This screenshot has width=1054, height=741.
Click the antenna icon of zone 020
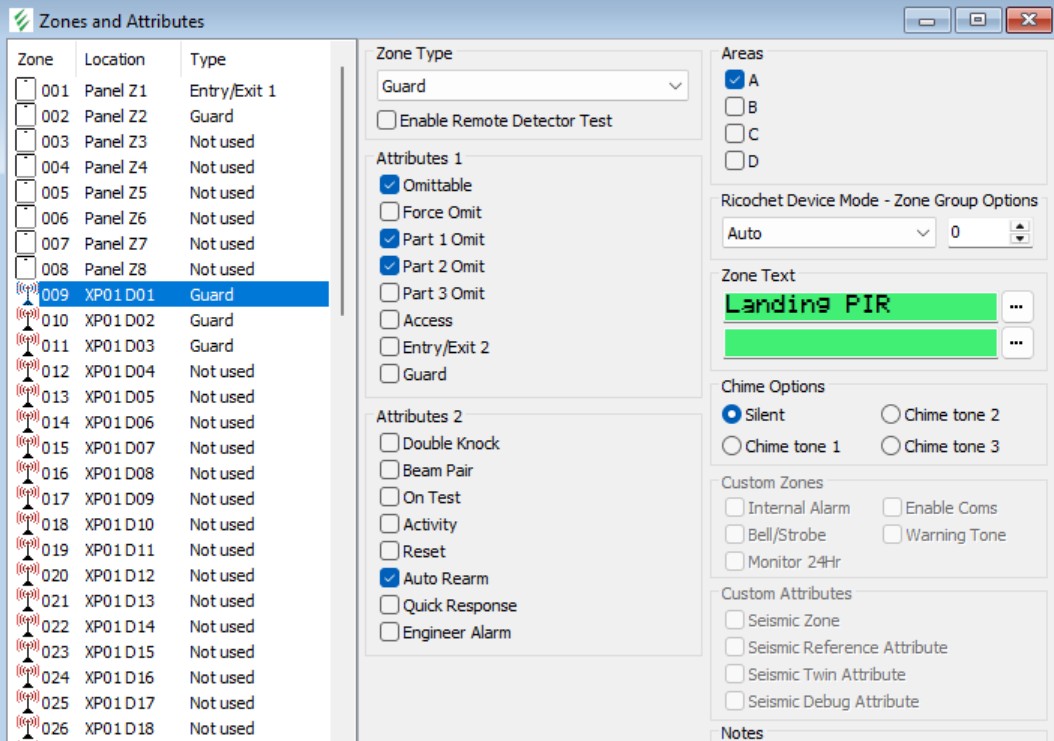(x=27, y=576)
